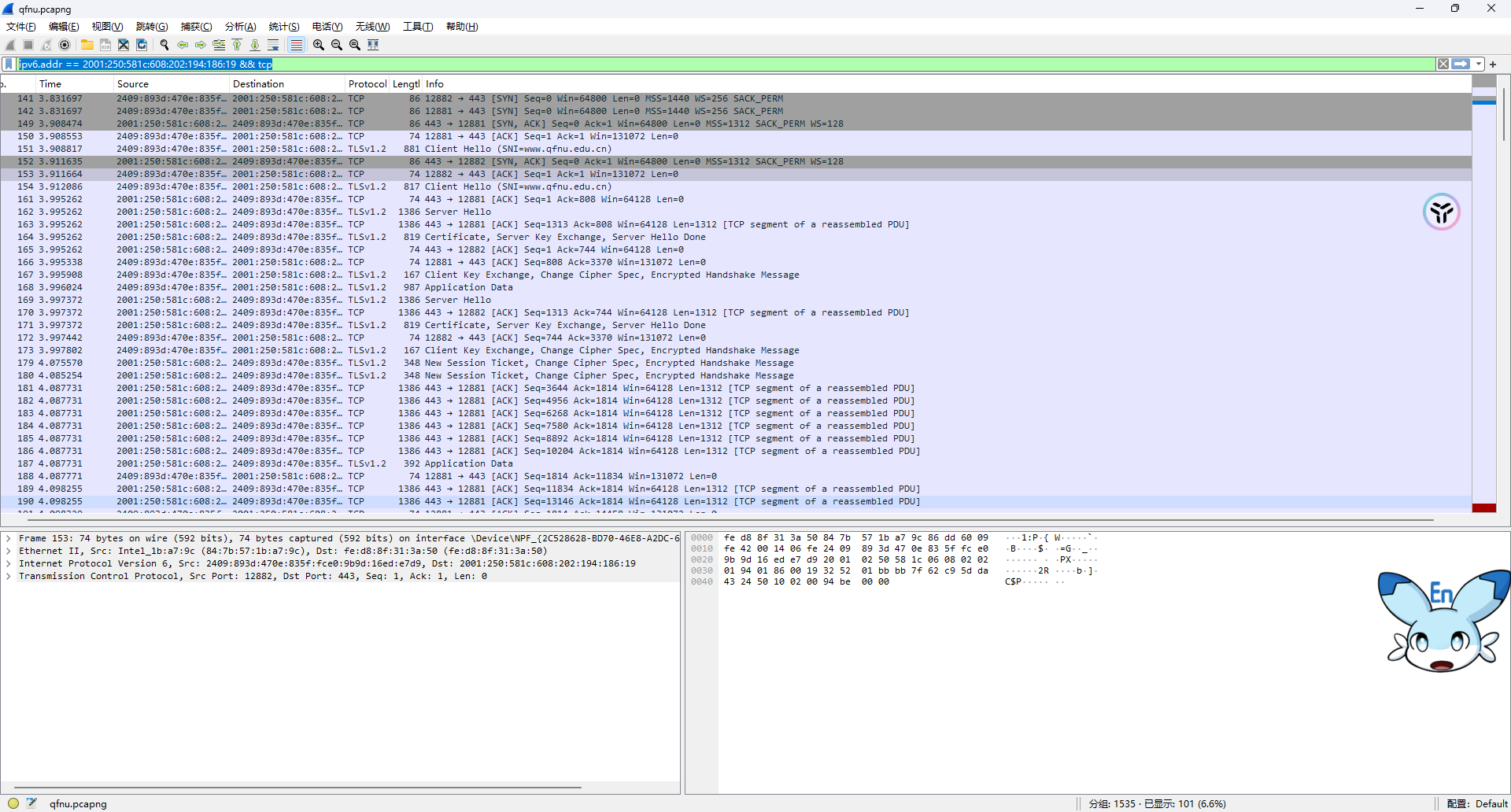Open the 分析(A) menu
Screen dimensions: 1511x812
click(x=240, y=27)
